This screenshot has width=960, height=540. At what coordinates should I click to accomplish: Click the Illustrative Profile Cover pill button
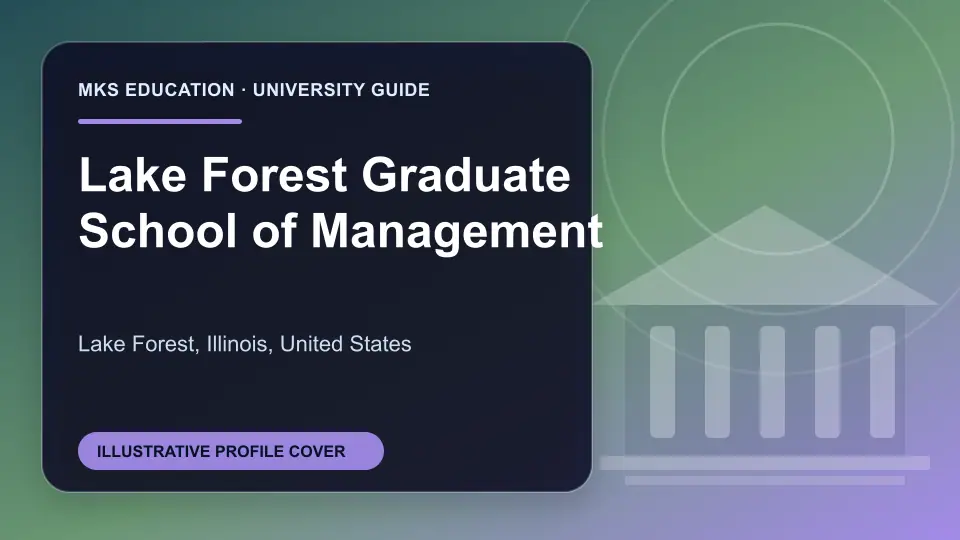(x=231, y=451)
